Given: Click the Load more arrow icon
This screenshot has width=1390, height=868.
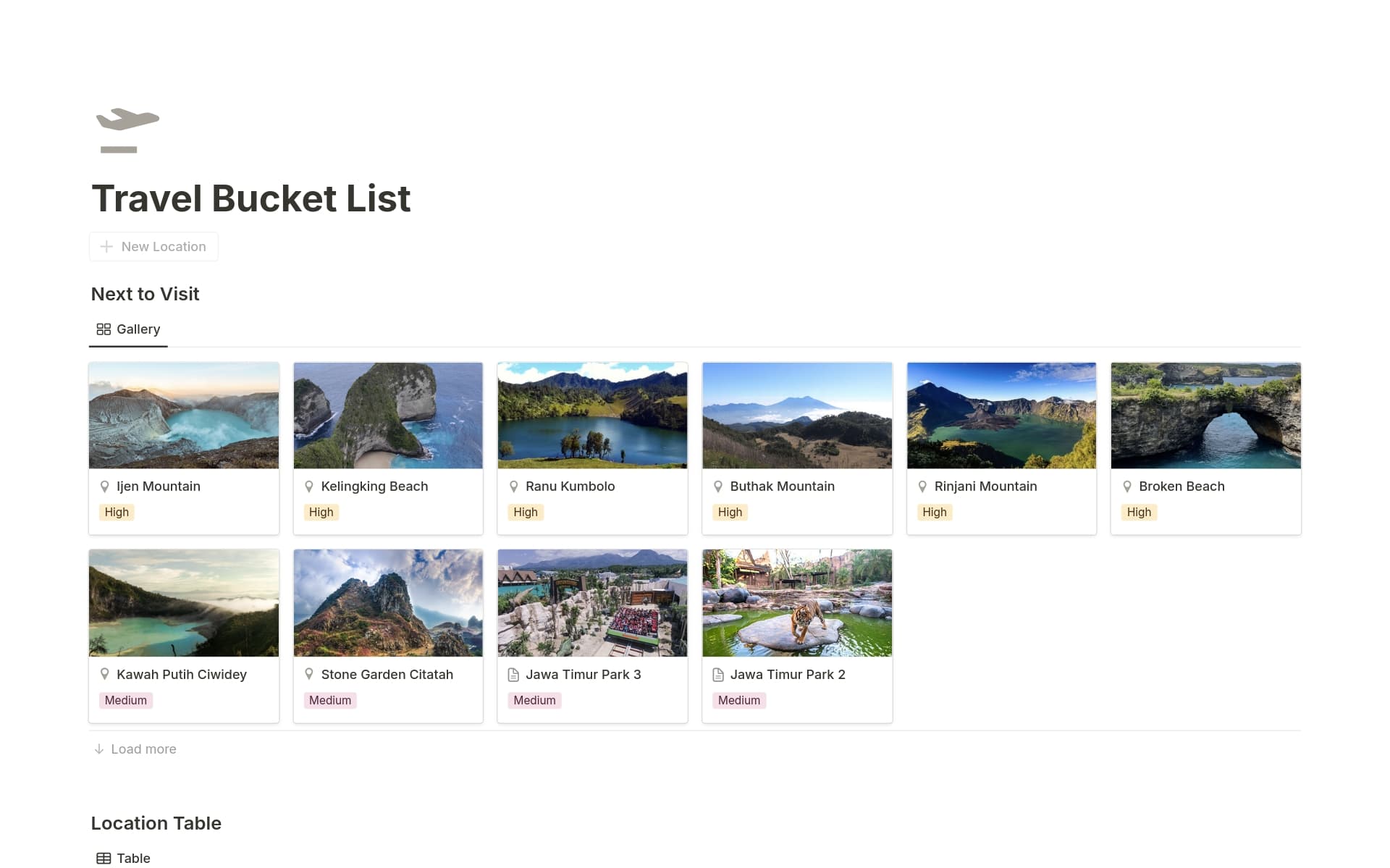Looking at the screenshot, I should coord(99,749).
